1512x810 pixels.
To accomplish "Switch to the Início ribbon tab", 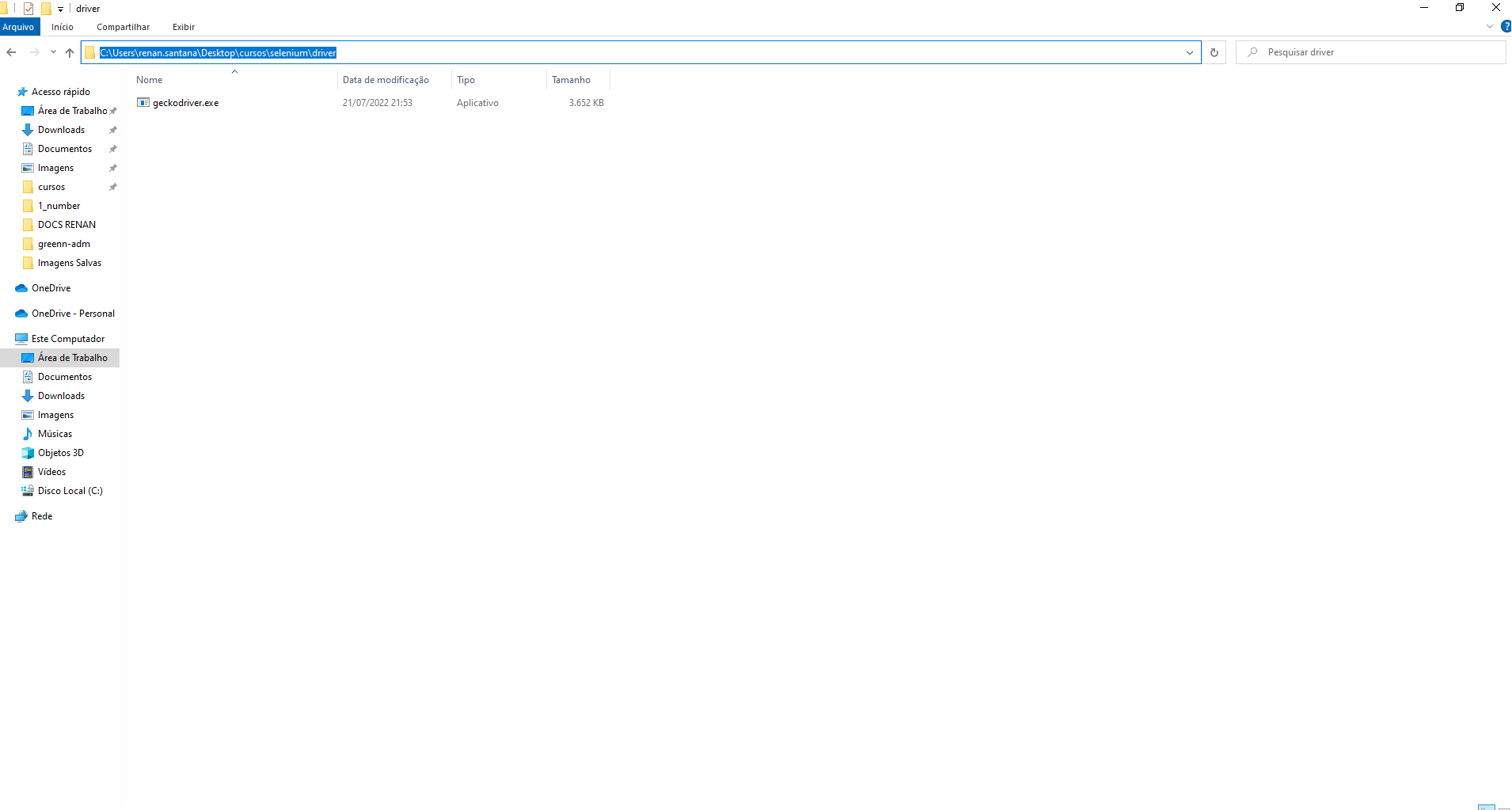I will coord(63,27).
